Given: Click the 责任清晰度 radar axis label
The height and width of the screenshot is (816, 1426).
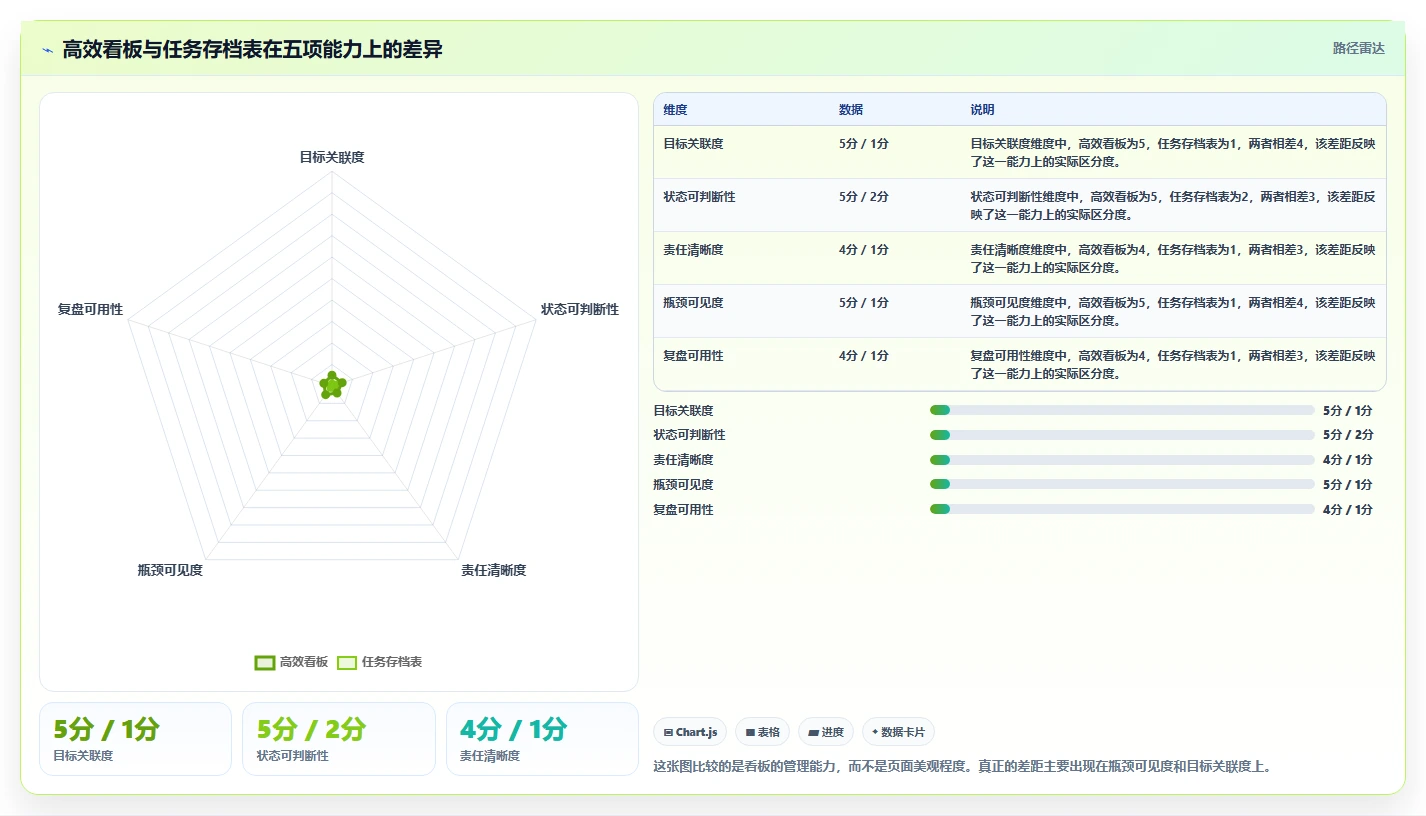Looking at the screenshot, I should coord(493,570).
